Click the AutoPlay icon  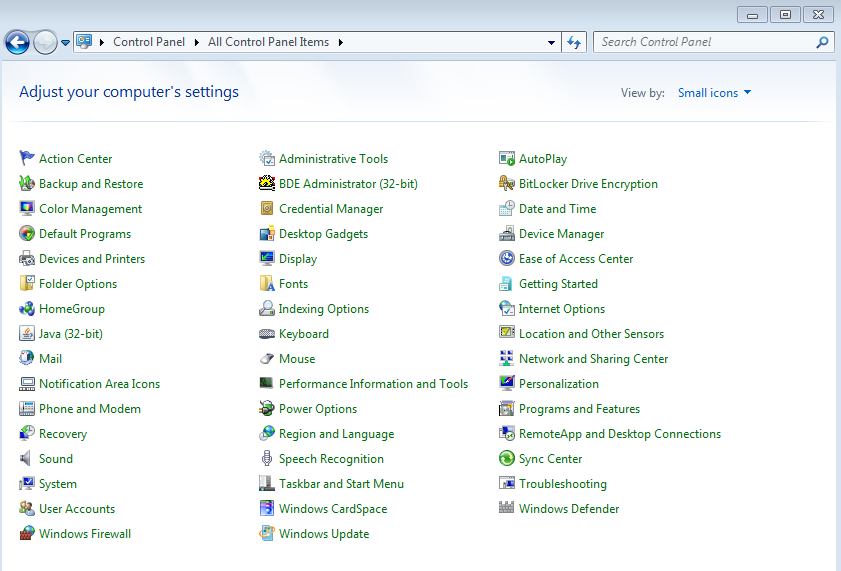click(506, 158)
